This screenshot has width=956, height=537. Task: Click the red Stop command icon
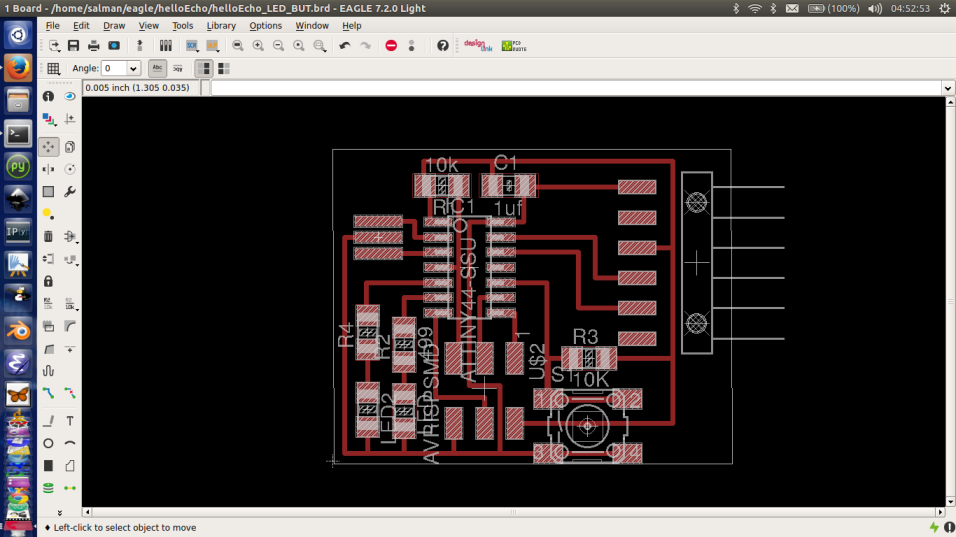point(391,46)
